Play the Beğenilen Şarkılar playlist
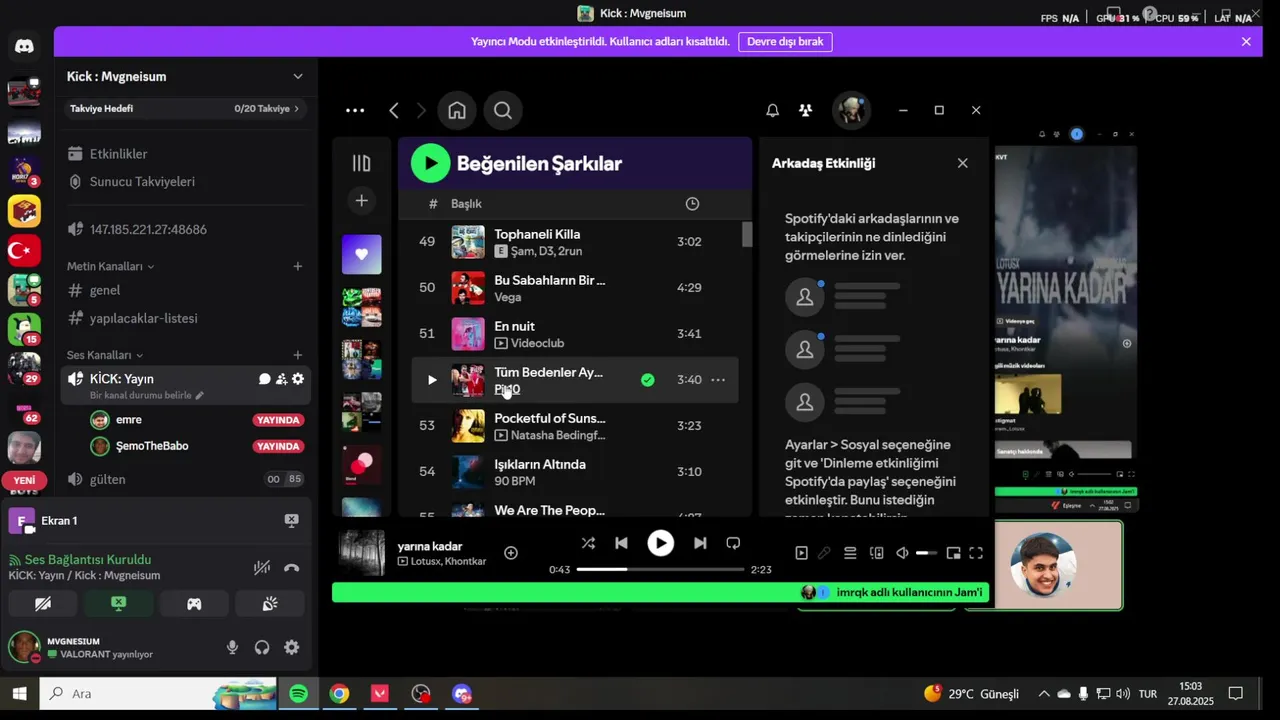 430,163
